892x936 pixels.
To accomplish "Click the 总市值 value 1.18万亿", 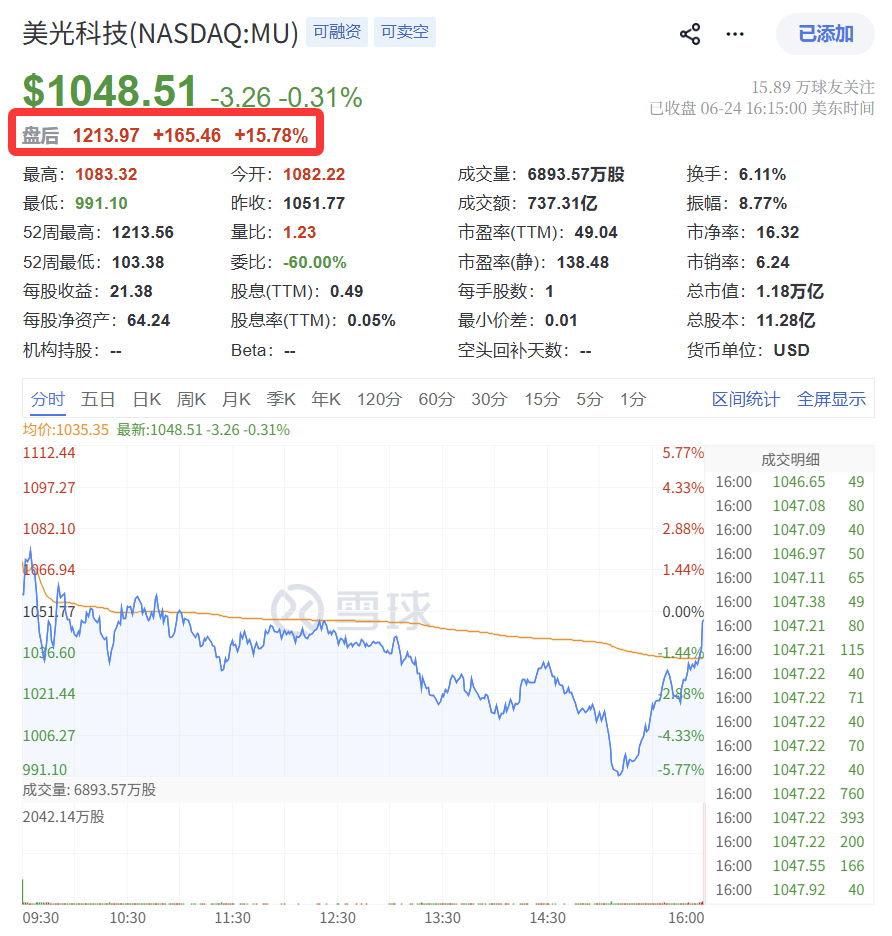I will 790,291.
